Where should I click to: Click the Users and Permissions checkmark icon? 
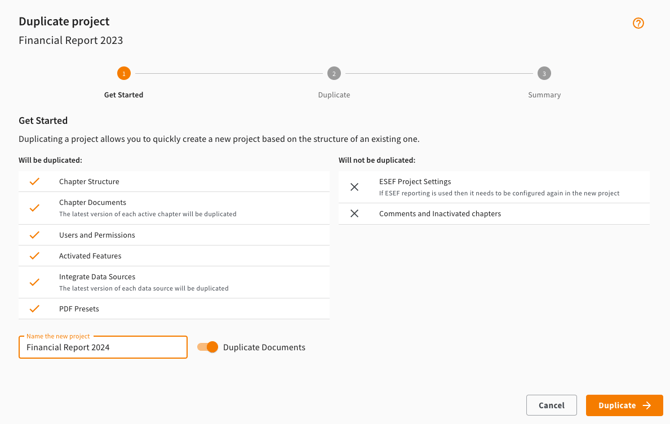click(35, 235)
